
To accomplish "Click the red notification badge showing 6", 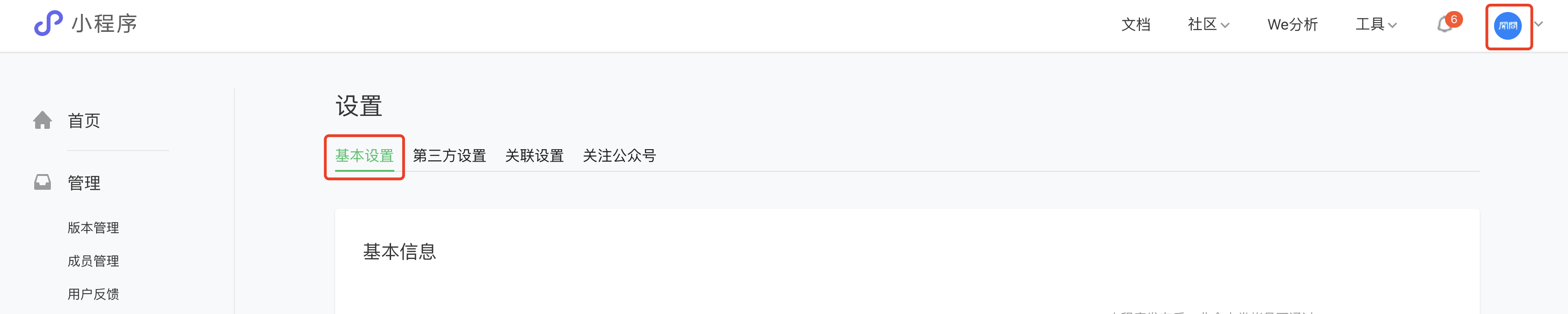I will coord(1453,19).
